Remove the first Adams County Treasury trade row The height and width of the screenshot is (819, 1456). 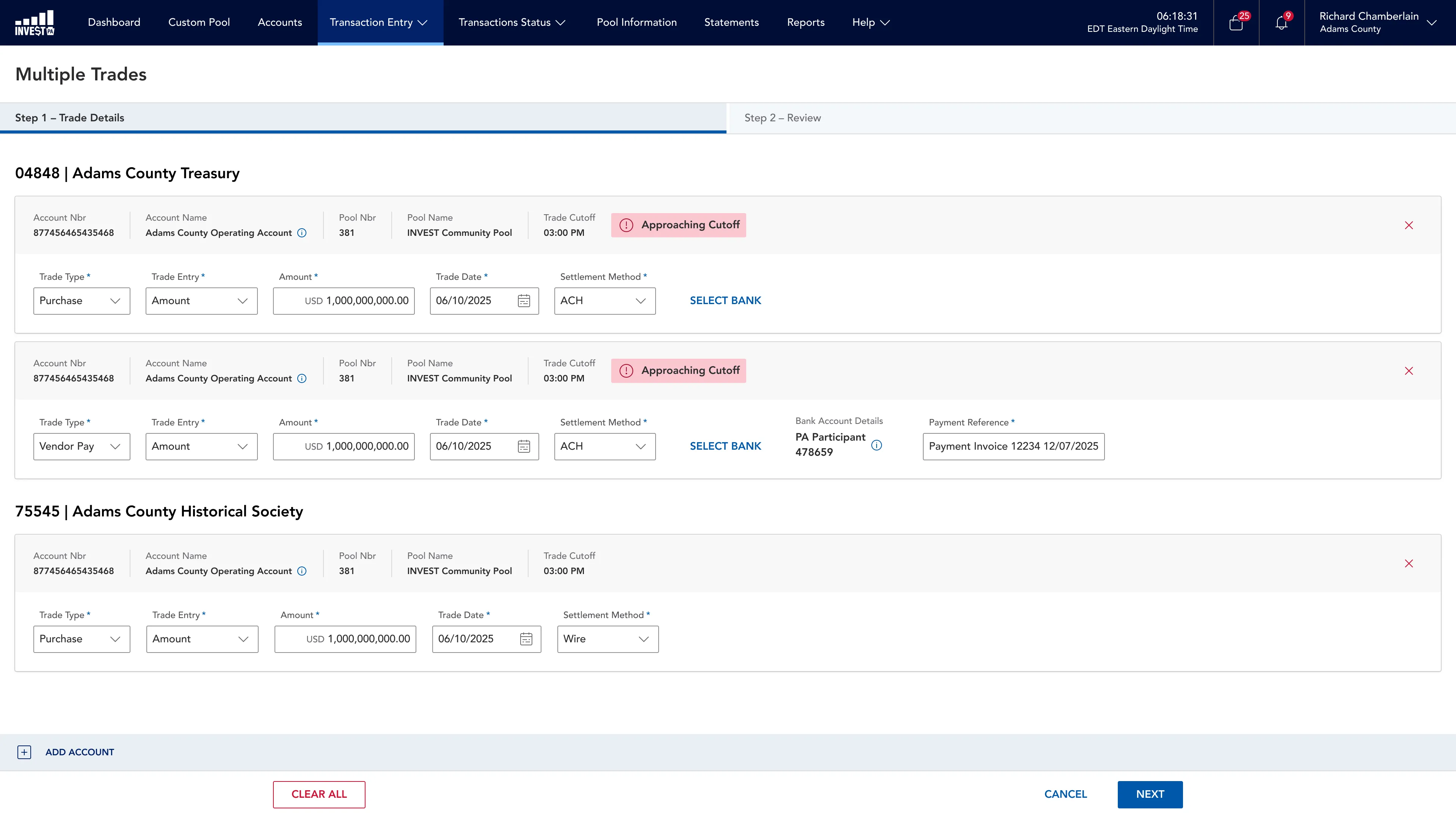coord(1409,225)
